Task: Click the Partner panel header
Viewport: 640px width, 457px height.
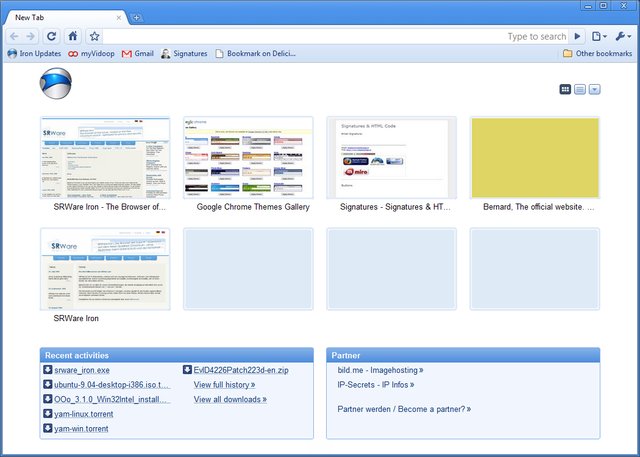Action: pos(463,355)
